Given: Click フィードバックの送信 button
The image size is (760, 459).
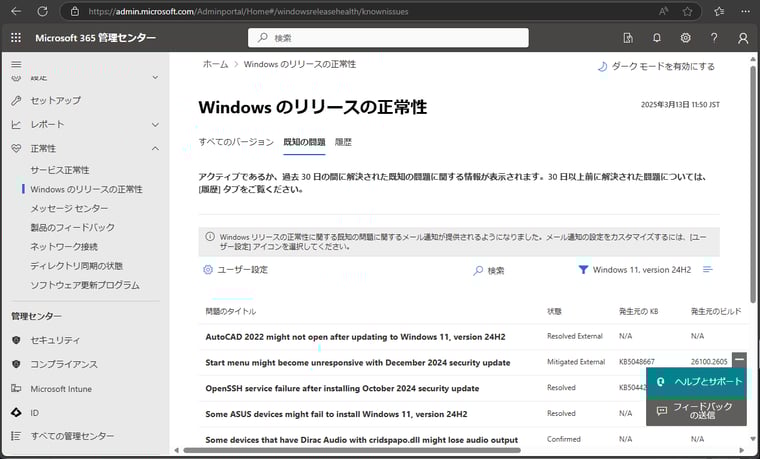Looking at the screenshot, I should pyautogui.click(x=697, y=410).
